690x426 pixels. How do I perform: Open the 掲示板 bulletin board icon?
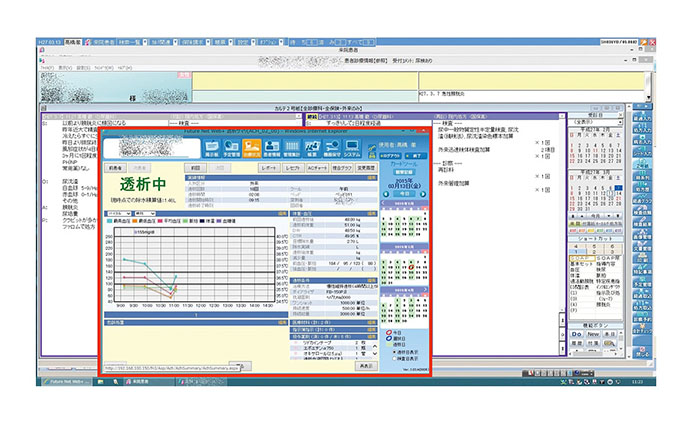click(x=212, y=149)
